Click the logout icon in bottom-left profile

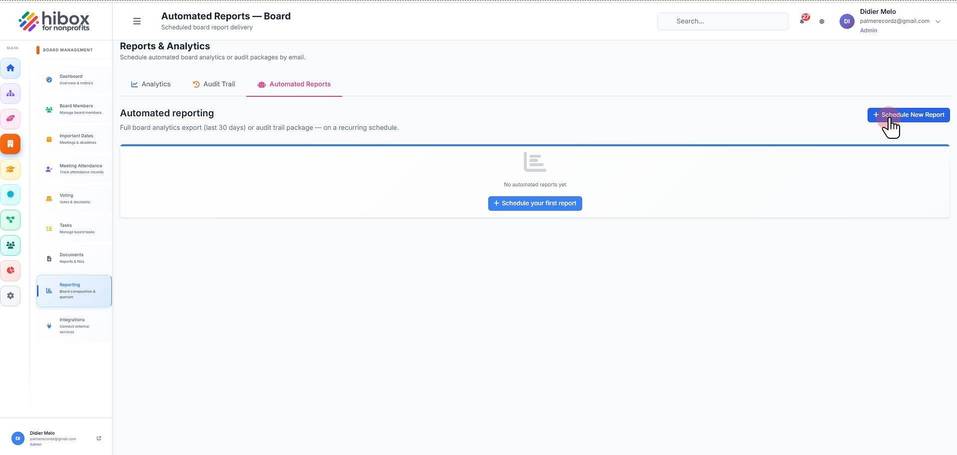coord(99,439)
